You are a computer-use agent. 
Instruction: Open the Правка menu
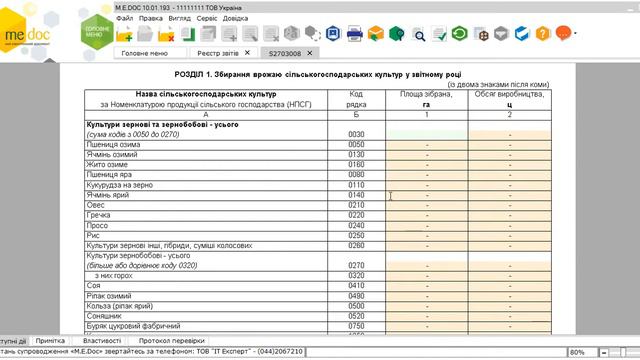pos(151,18)
